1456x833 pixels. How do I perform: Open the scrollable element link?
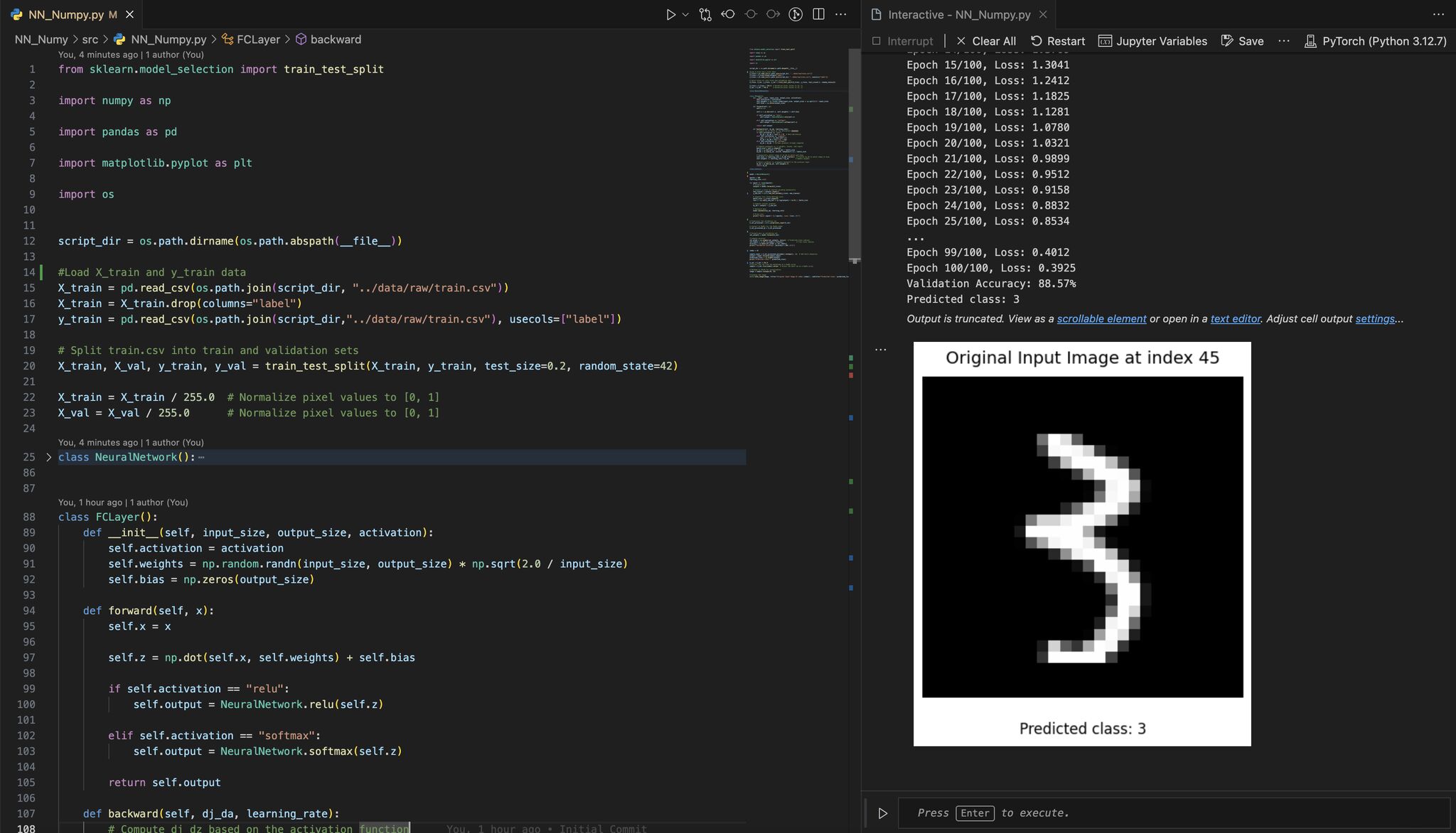click(x=1101, y=318)
